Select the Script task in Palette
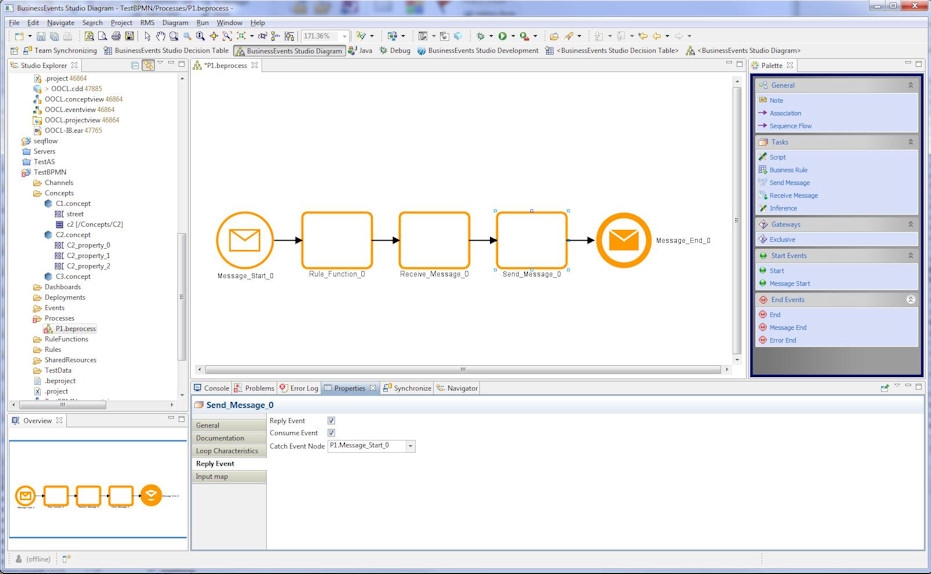This screenshot has width=931, height=574. [x=777, y=157]
